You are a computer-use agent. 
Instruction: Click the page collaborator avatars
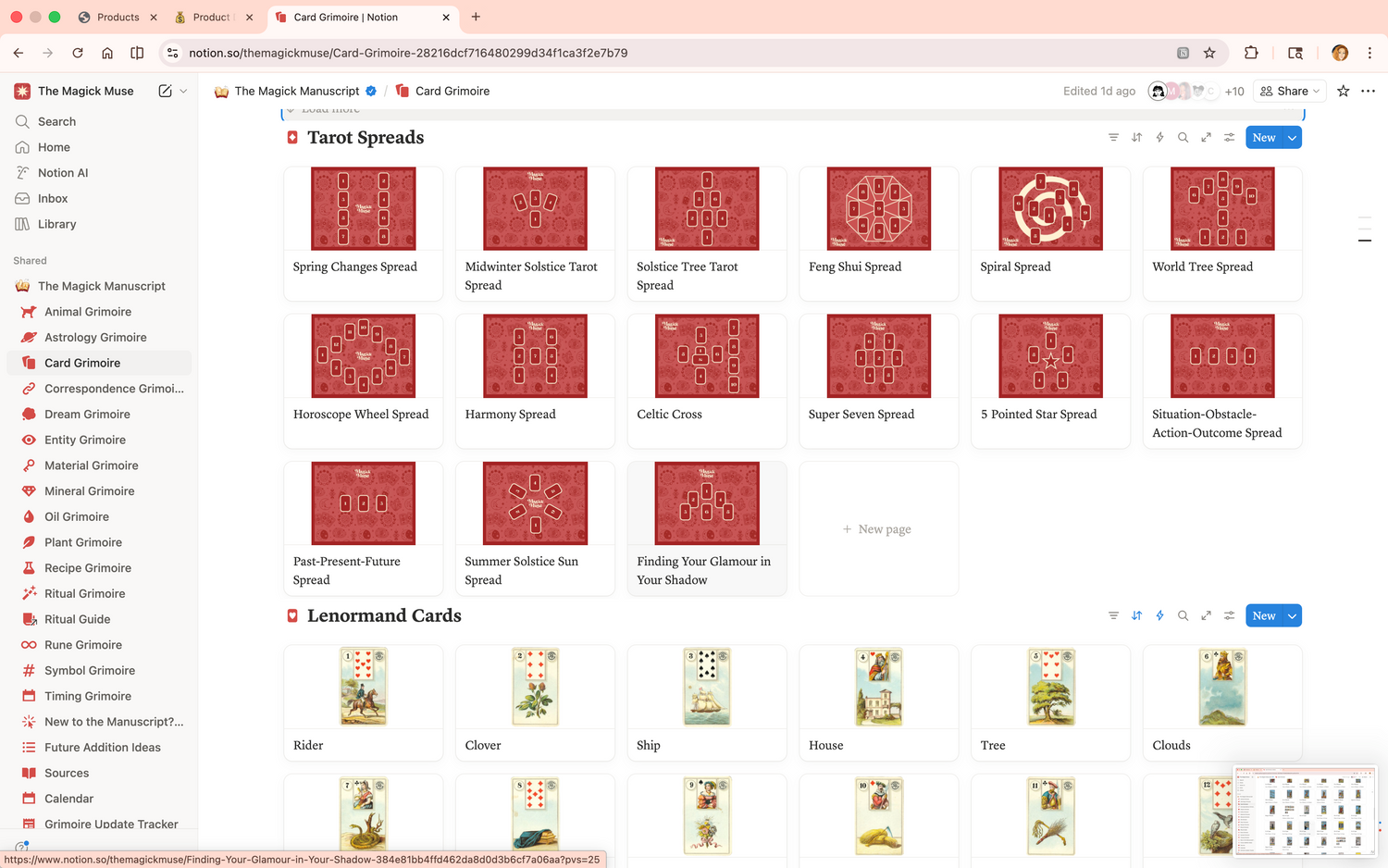[1184, 91]
